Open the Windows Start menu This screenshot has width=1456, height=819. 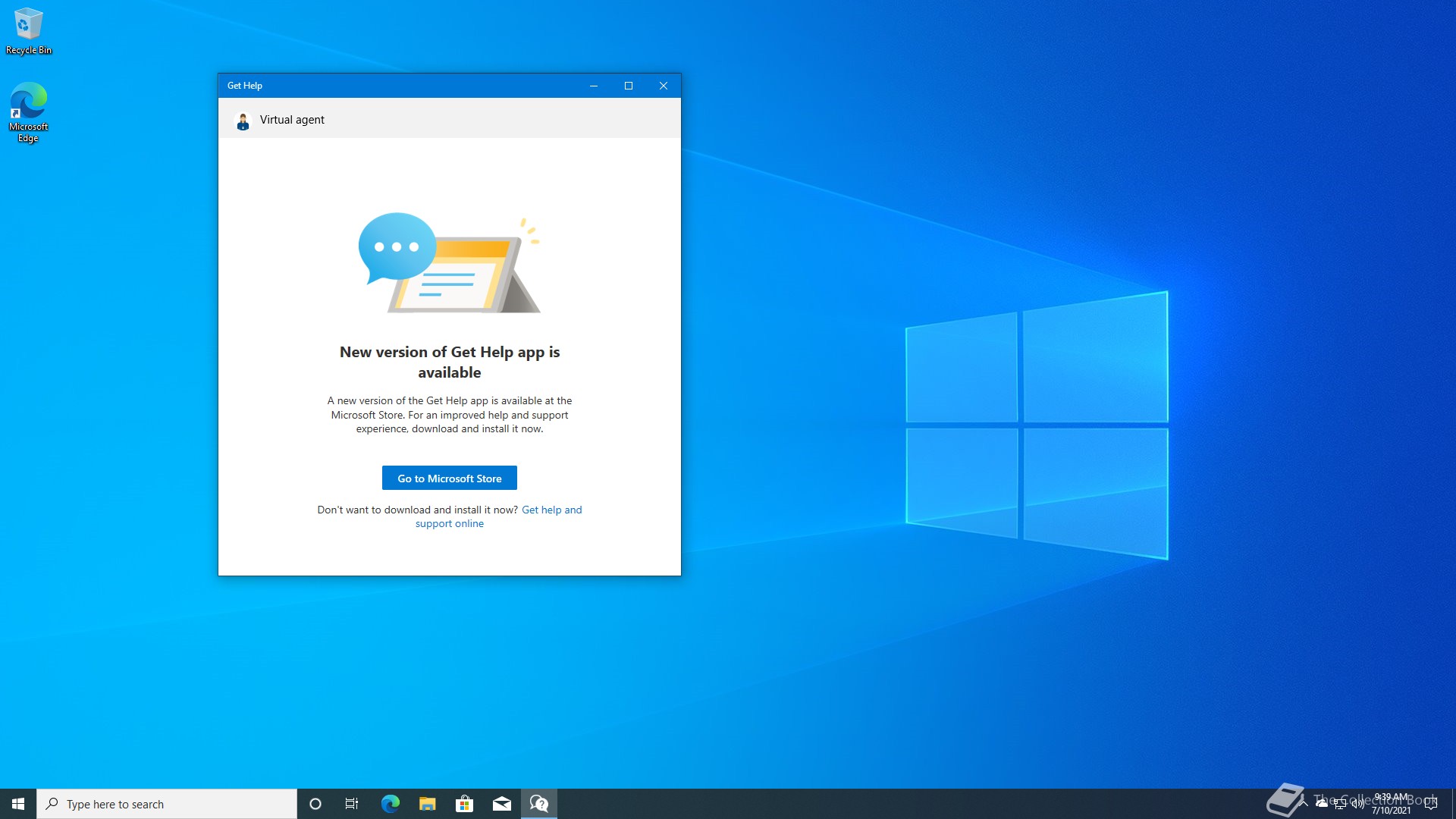18,804
